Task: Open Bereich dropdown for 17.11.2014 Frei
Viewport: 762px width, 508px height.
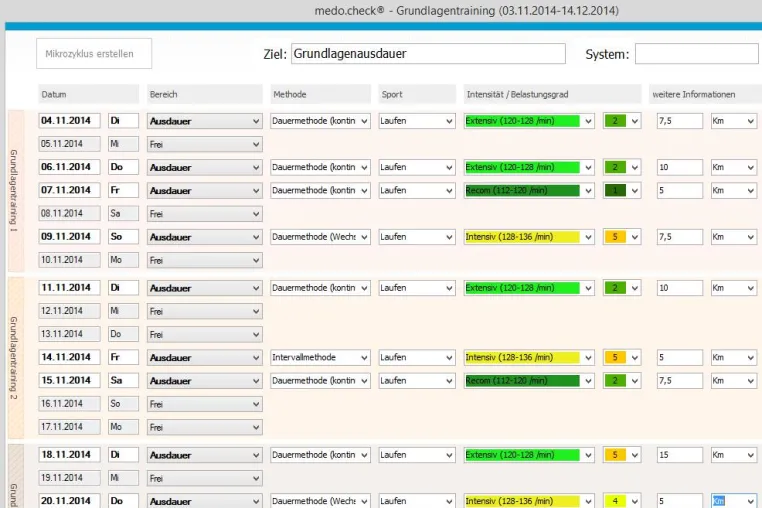Action: [205, 427]
